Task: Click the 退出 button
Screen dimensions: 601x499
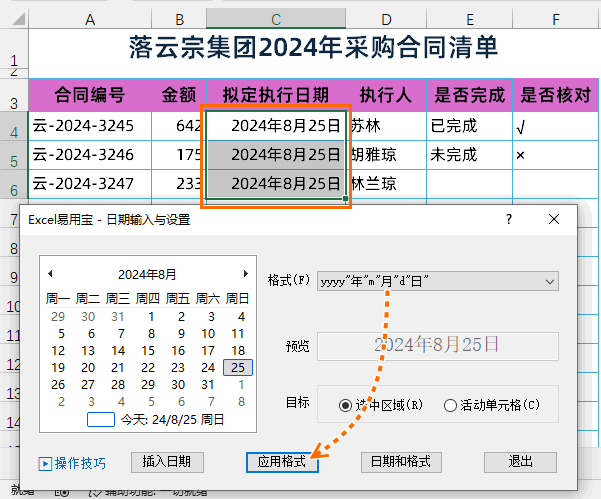Action: coord(520,462)
